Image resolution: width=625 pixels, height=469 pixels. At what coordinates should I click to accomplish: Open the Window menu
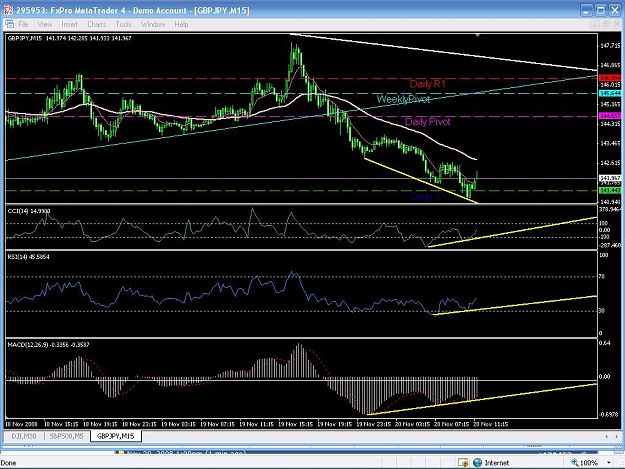pos(153,24)
